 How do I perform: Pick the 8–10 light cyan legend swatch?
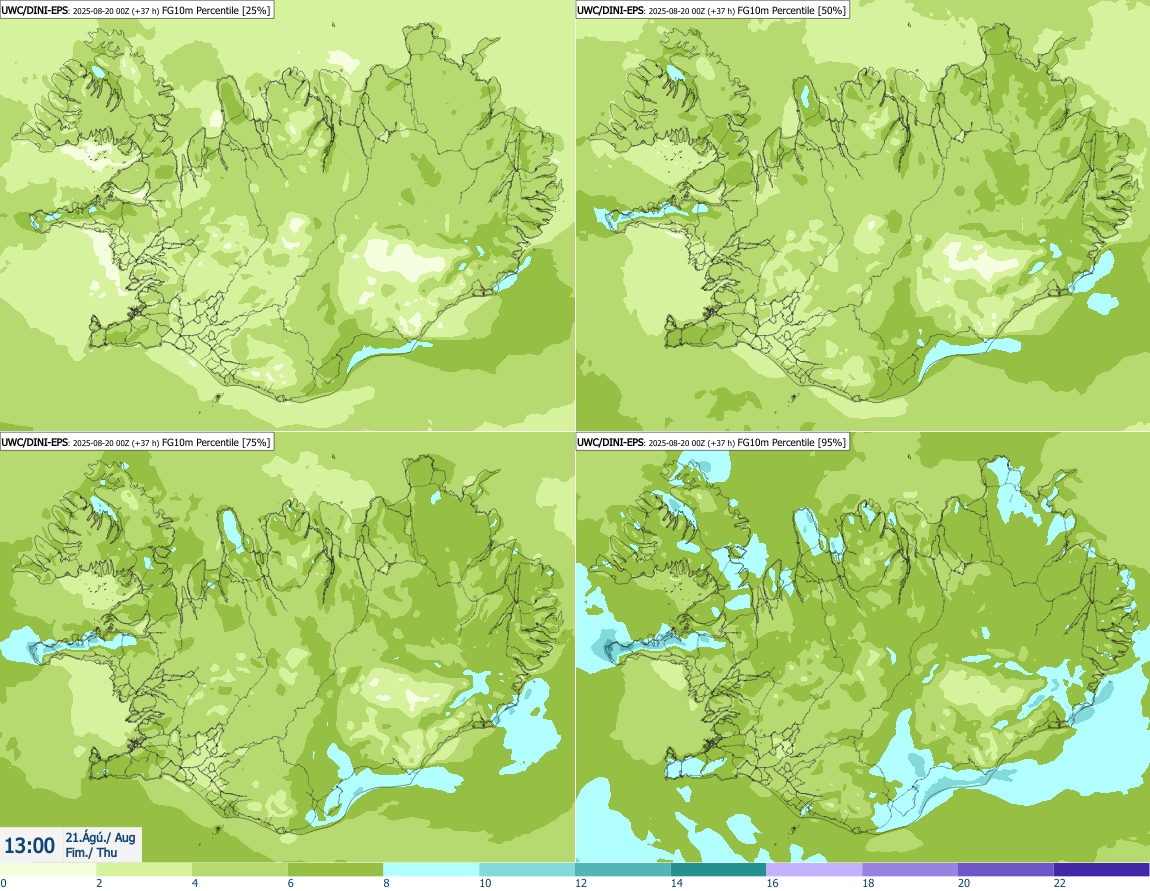(x=431, y=870)
